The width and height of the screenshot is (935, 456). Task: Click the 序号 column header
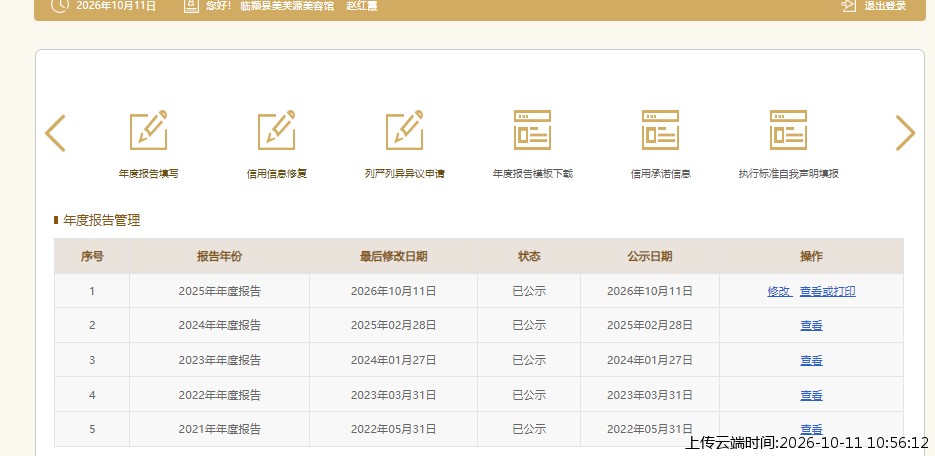tap(92, 256)
